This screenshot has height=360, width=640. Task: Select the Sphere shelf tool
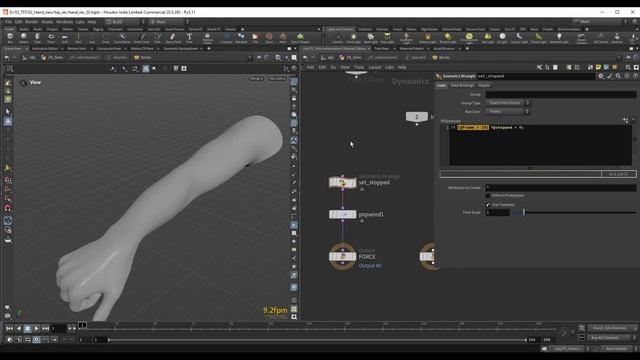(24, 38)
